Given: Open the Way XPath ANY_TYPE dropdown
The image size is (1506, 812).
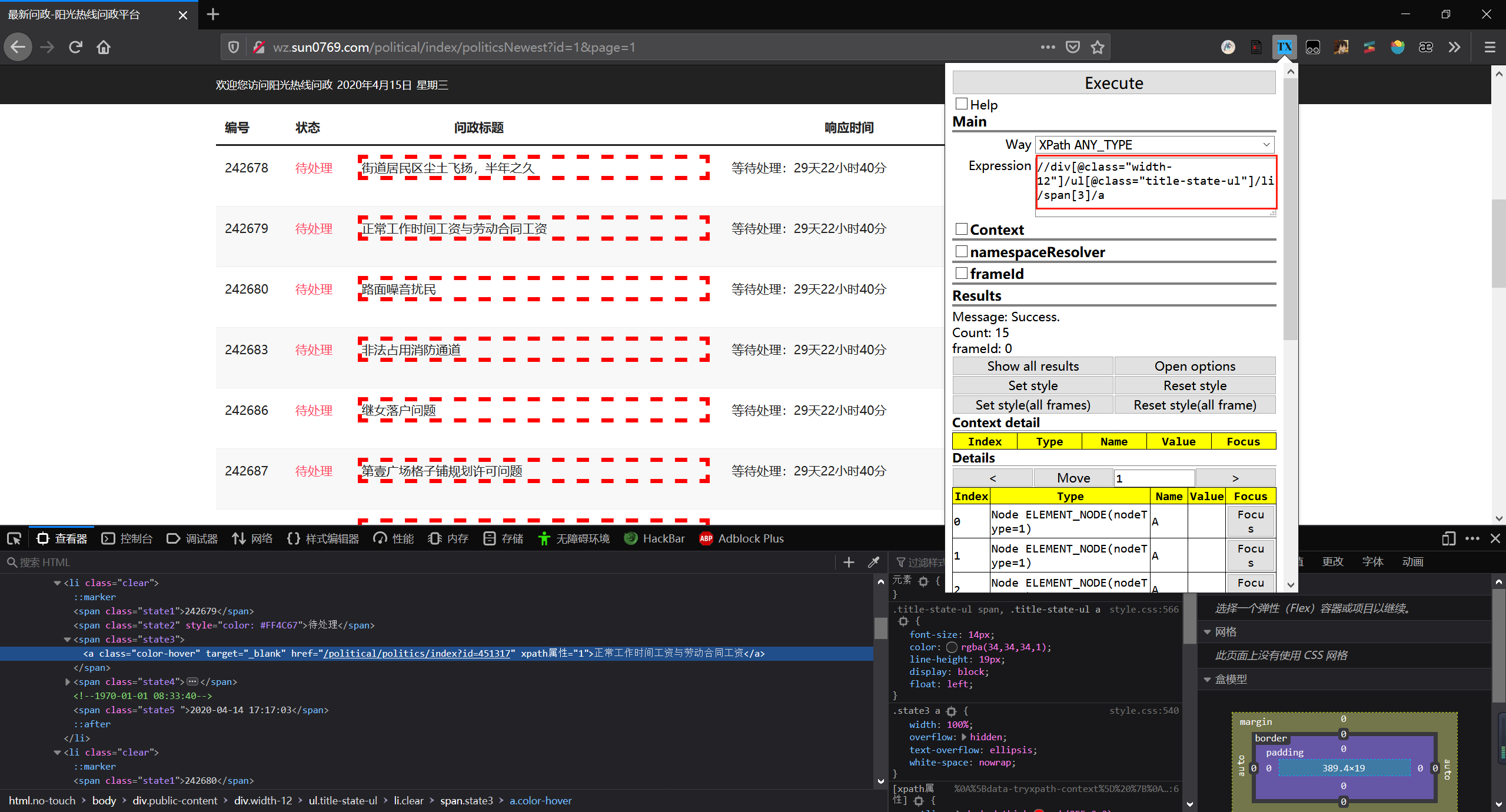Looking at the screenshot, I should (x=1155, y=145).
